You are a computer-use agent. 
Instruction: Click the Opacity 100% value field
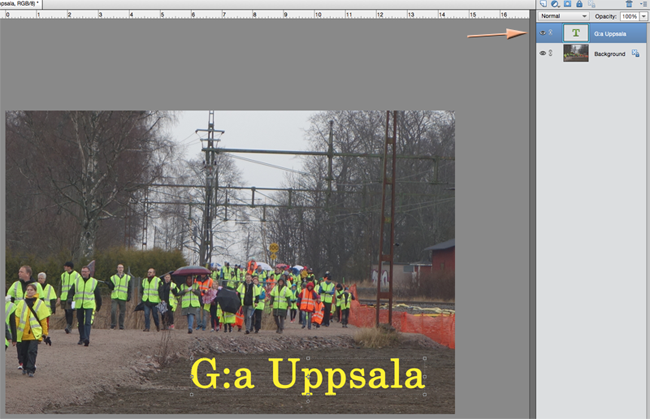[x=629, y=17]
